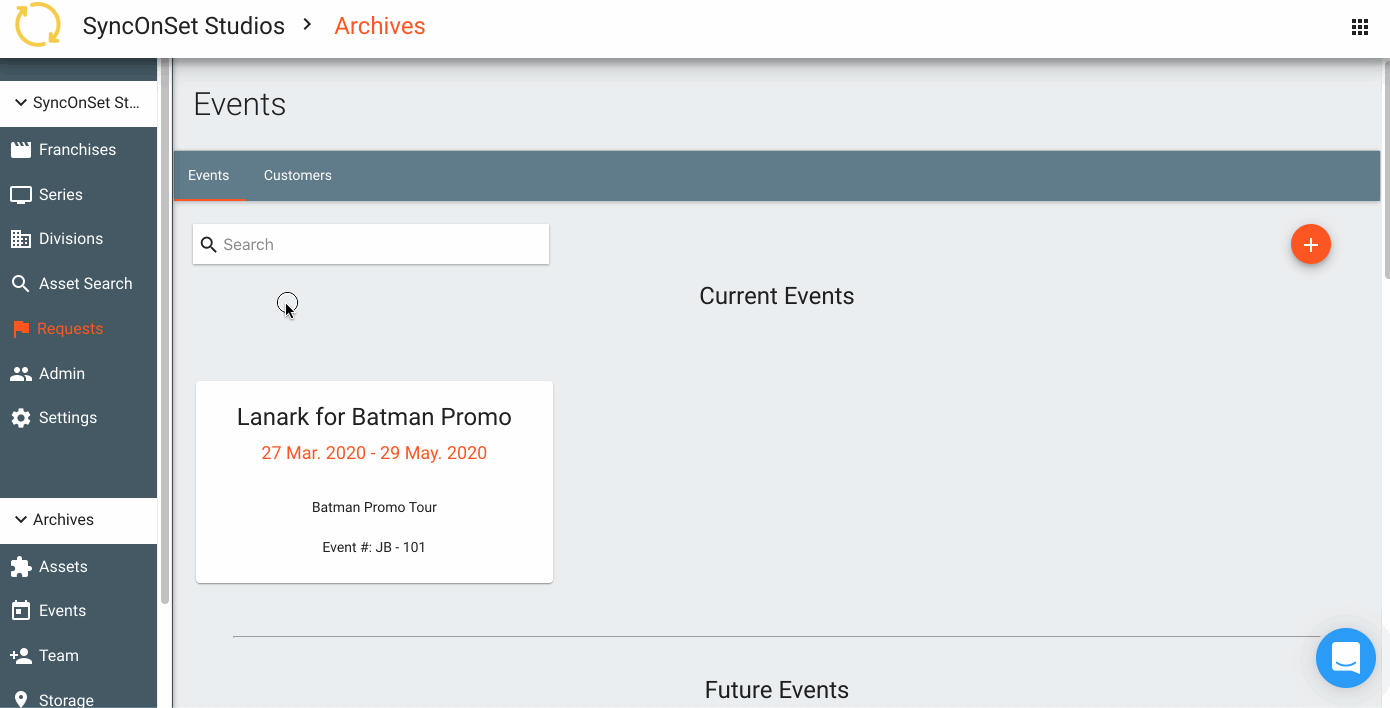Open the Franchises clapperboard icon
The width and height of the screenshot is (1390, 708).
[x=20, y=150]
